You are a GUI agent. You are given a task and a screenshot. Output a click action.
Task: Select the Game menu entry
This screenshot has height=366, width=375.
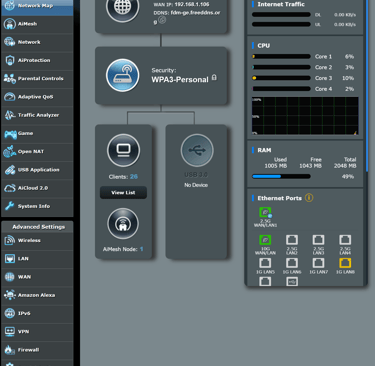(37, 134)
